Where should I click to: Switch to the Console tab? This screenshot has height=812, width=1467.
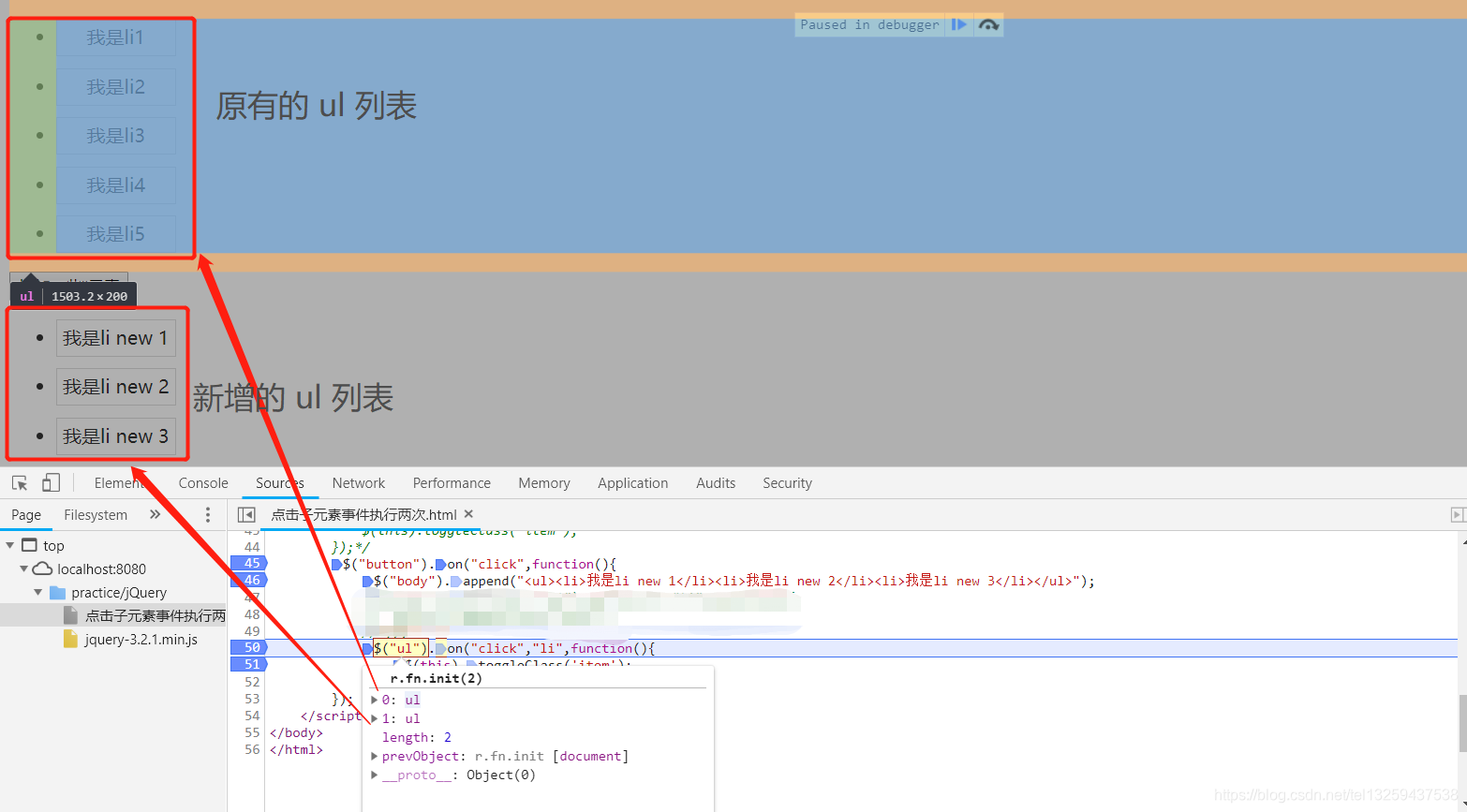pyautogui.click(x=203, y=483)
